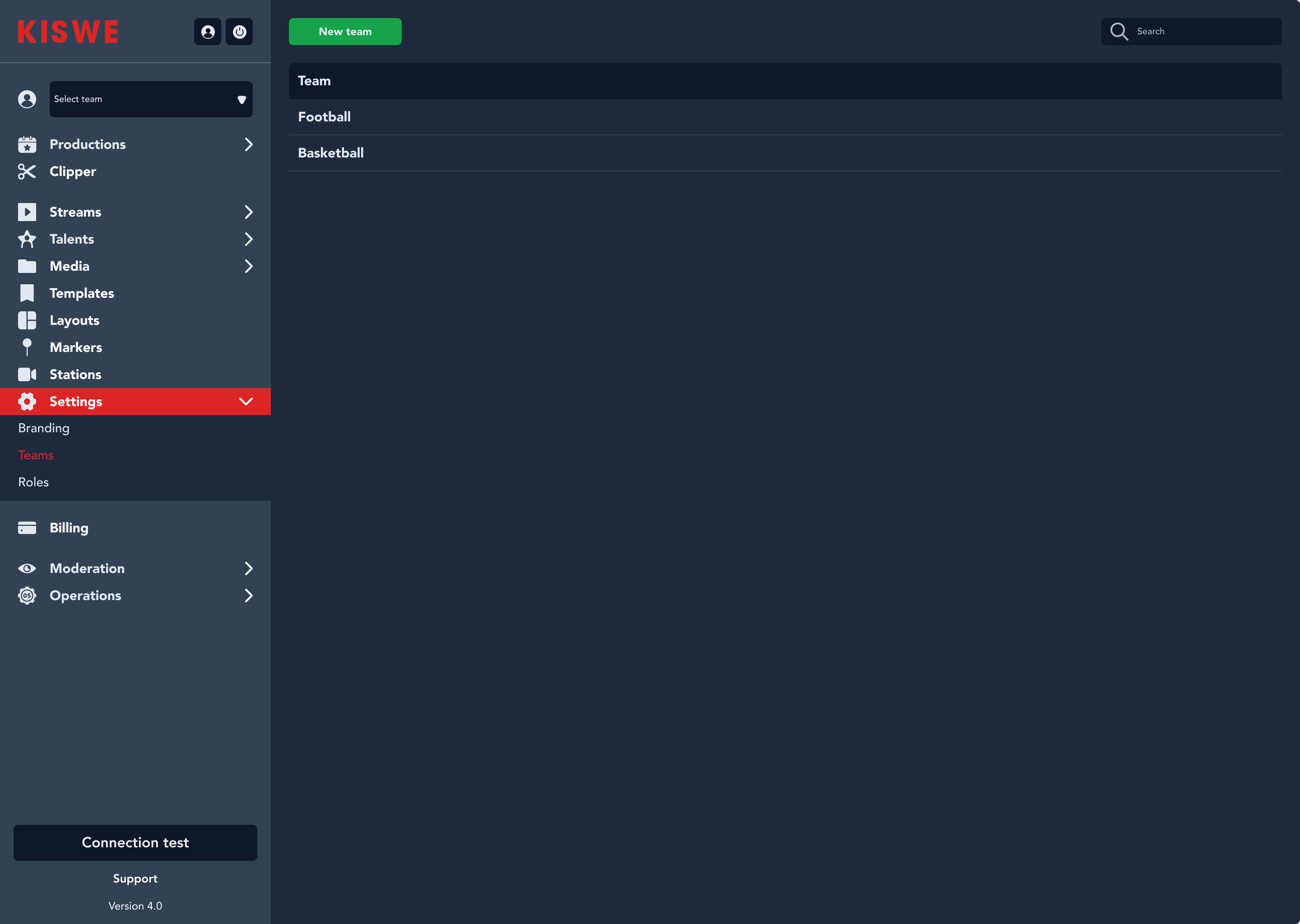This screenshot has width=1300, height=924.
Task: Go to the Markers section
Action: [76, 348]
